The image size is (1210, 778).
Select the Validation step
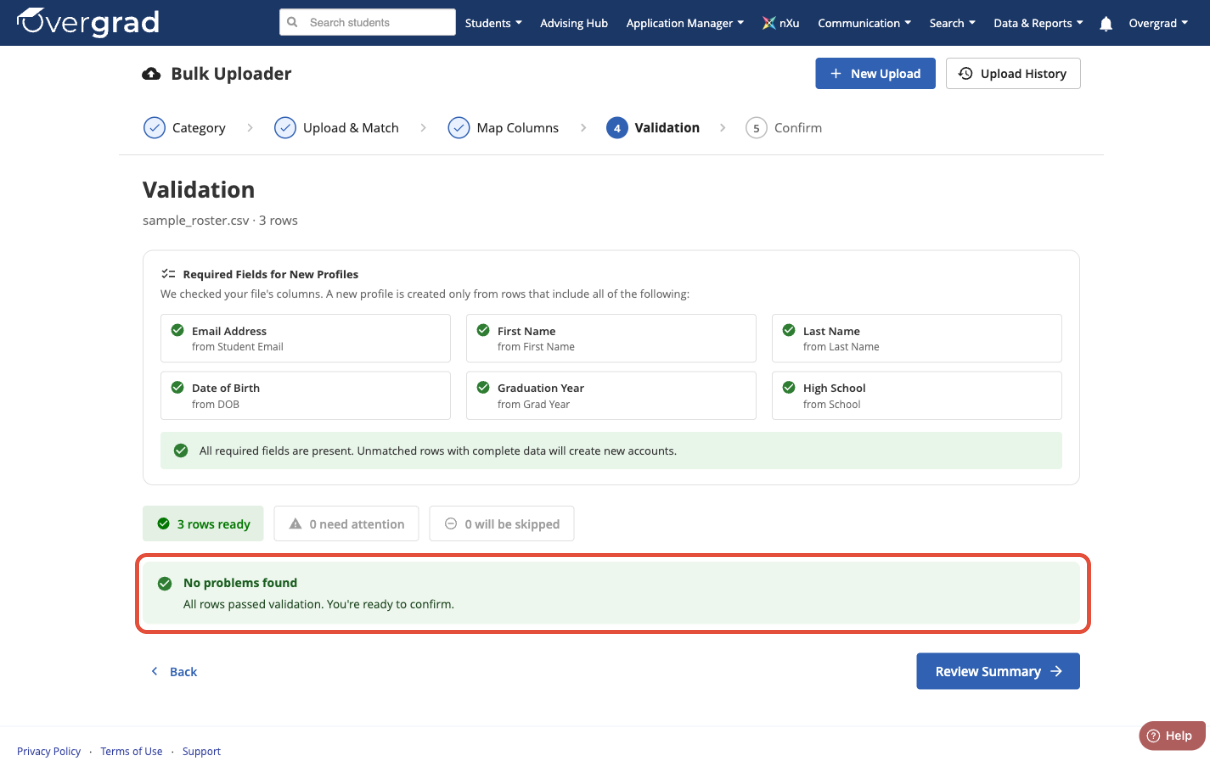(x=653, y=128)
